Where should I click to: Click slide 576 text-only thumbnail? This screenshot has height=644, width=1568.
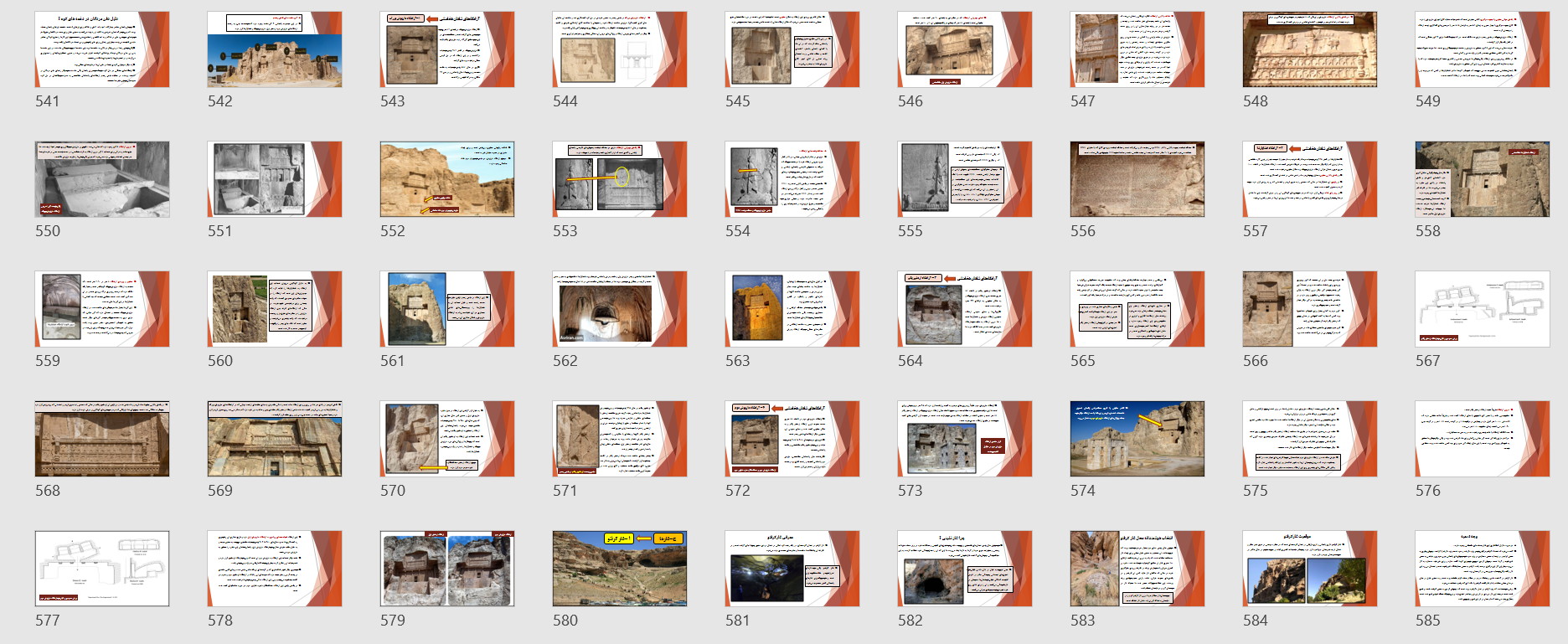pyautogui.click(x=1483, y=439)
